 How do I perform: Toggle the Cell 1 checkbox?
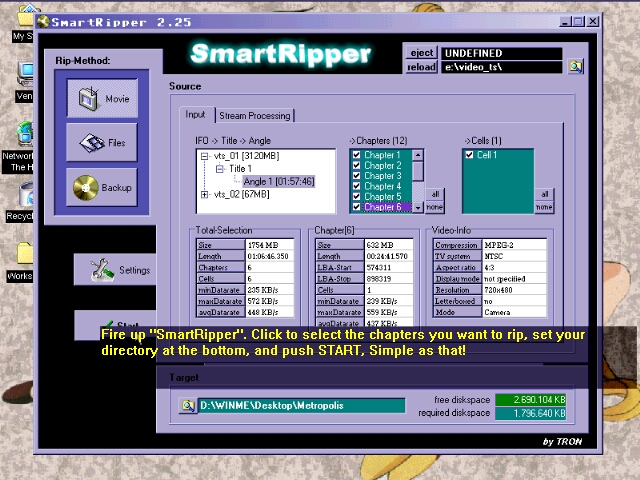click(469, 155)
